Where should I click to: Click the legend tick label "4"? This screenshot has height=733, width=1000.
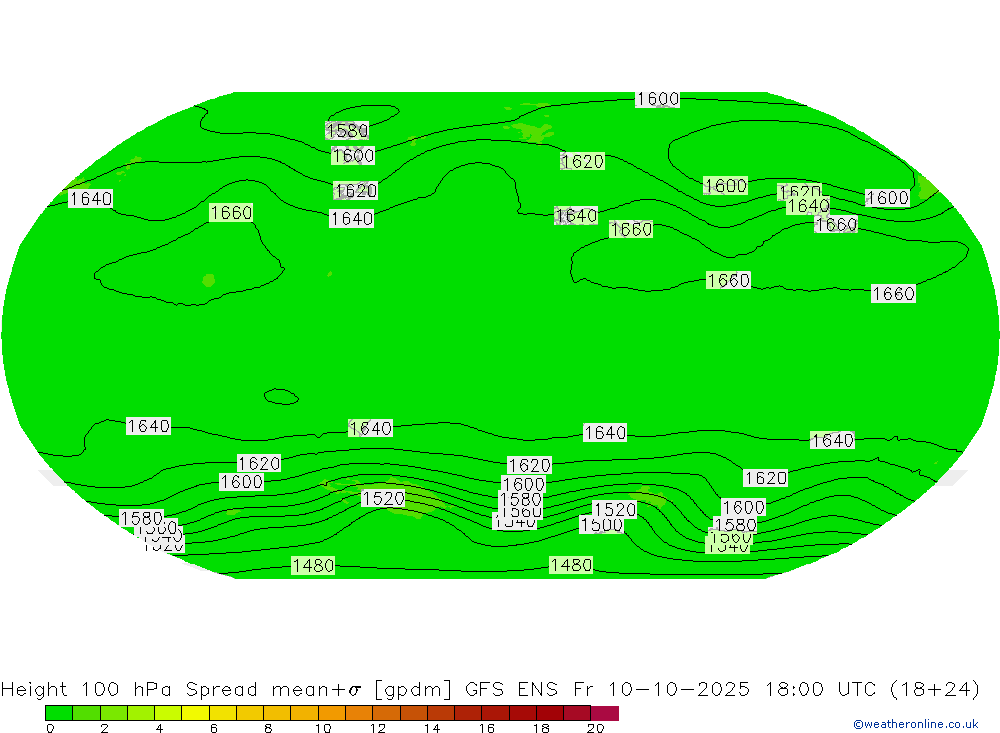pyautogui.click(x=159, y=728)
